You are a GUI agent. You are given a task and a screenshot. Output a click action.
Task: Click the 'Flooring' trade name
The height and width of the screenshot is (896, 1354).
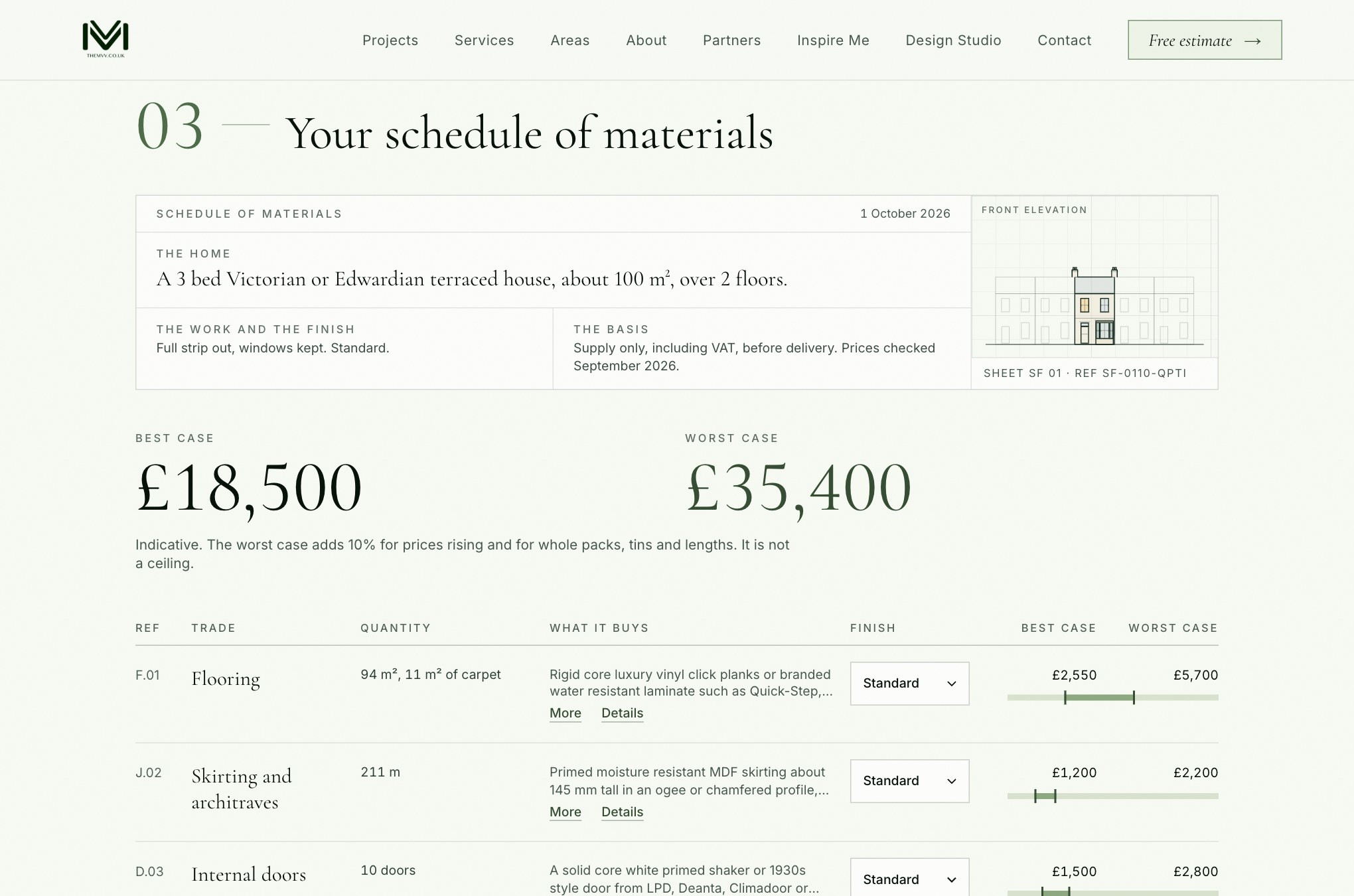226,679
